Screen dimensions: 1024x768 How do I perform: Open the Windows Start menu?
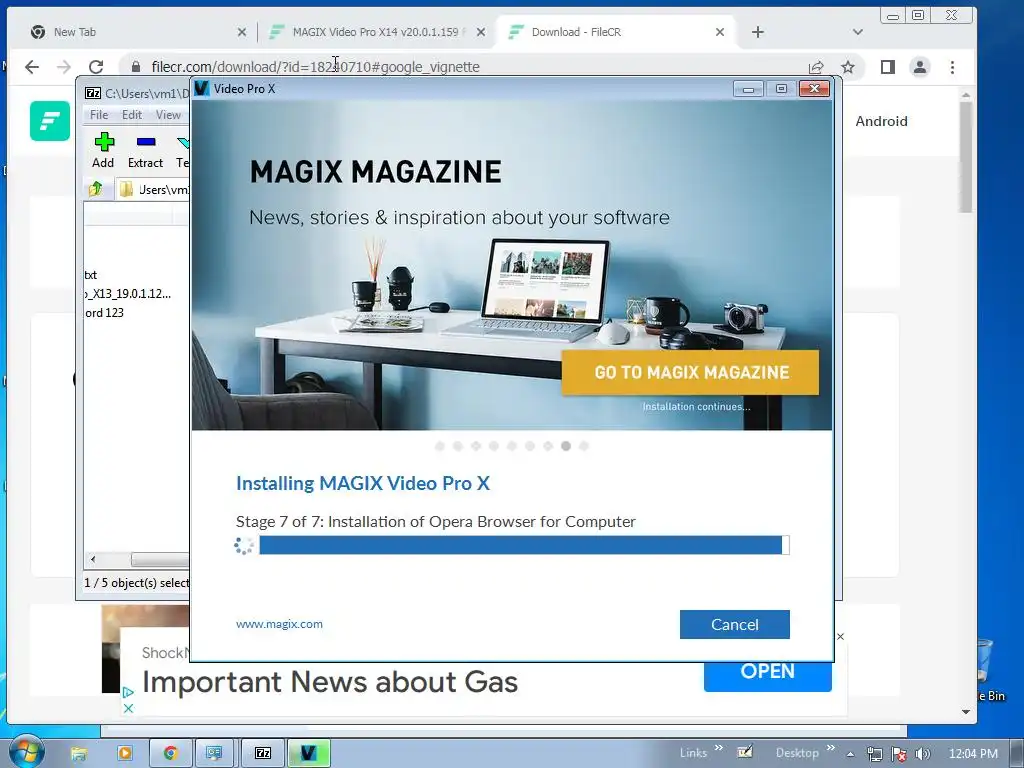click(25, 751)
